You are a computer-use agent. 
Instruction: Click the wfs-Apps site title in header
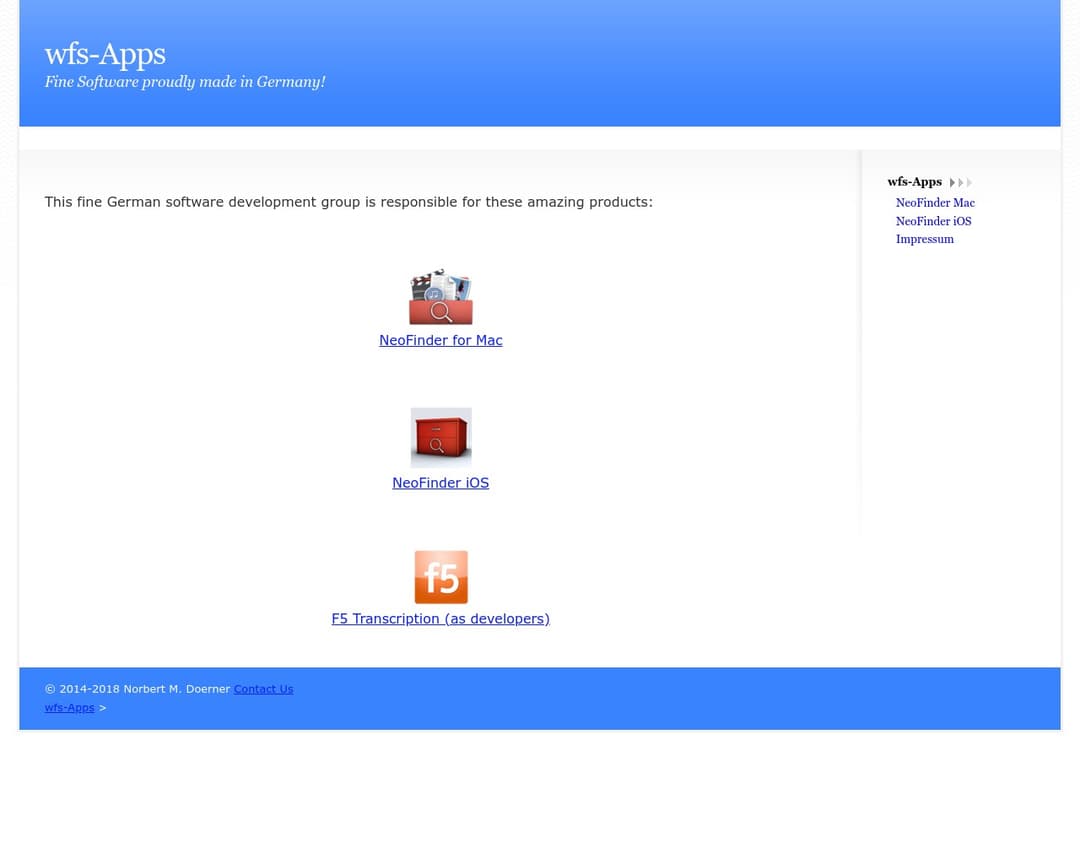105,54
